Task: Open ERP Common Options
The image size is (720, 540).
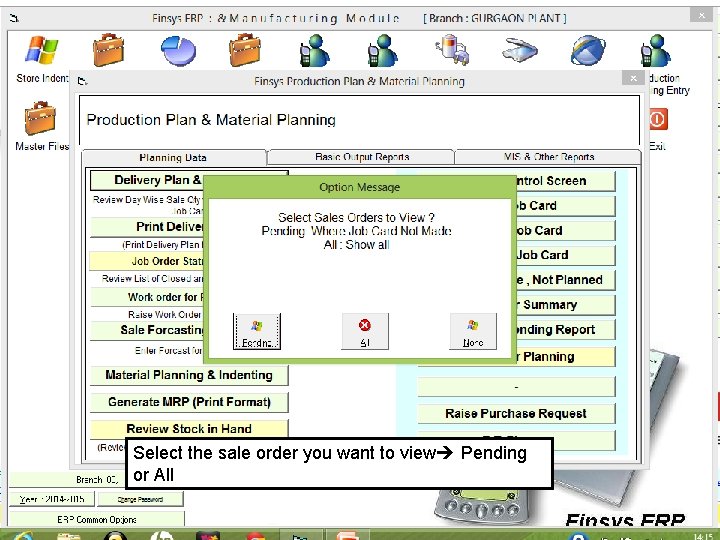Action: click(x=97, y=519)
